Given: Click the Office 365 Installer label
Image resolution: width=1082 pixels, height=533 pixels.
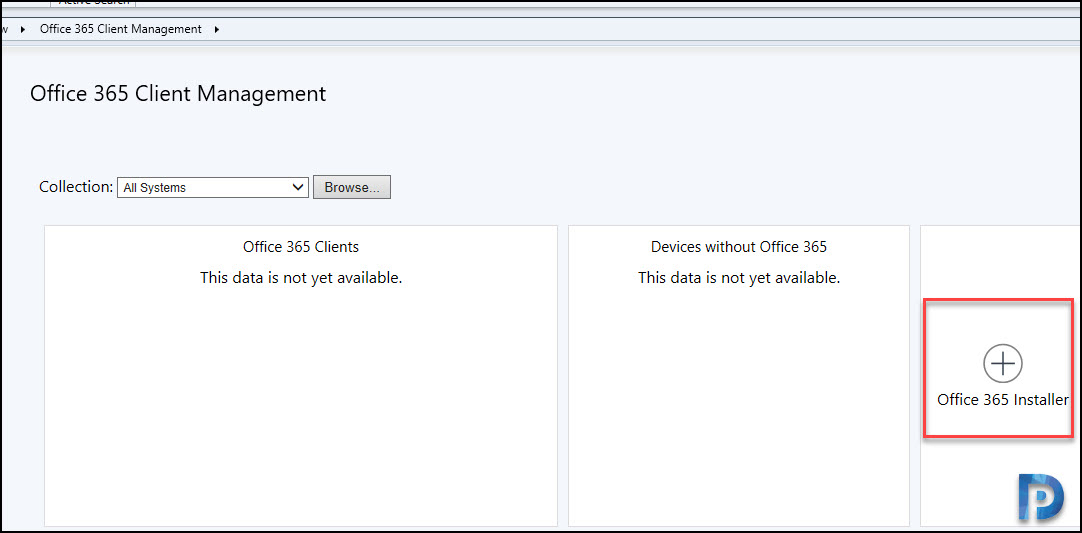Looking at the screenshot, I should pyautogui.click(x=1003, y=400).
